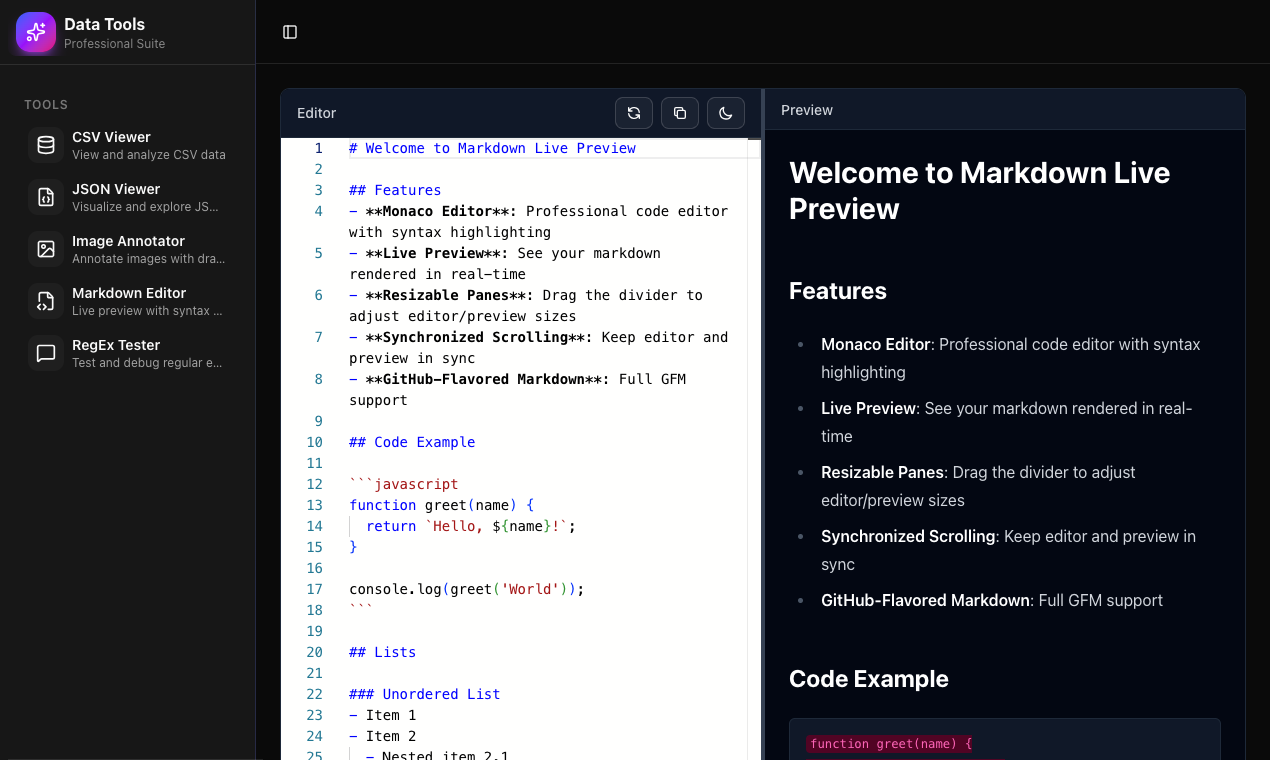The image size is (1270, 760).
Task: Copy the markdown using the copy icon
Action: pyautogui.click(x=680, y=113)
